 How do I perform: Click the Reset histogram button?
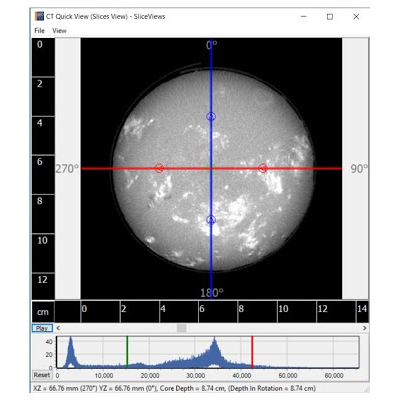pos(42,375)
